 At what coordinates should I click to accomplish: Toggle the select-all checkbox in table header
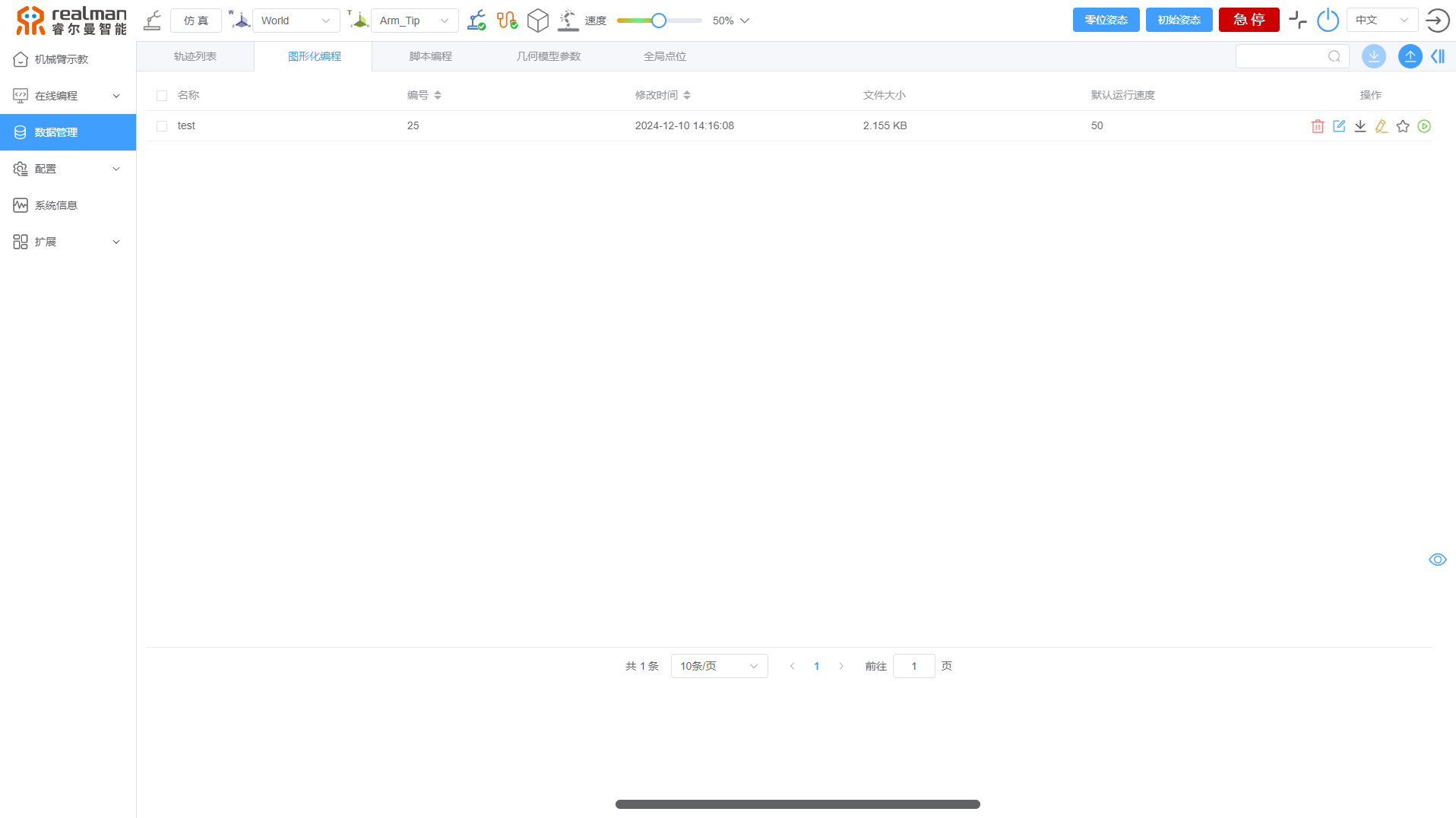tap(162, 96)
